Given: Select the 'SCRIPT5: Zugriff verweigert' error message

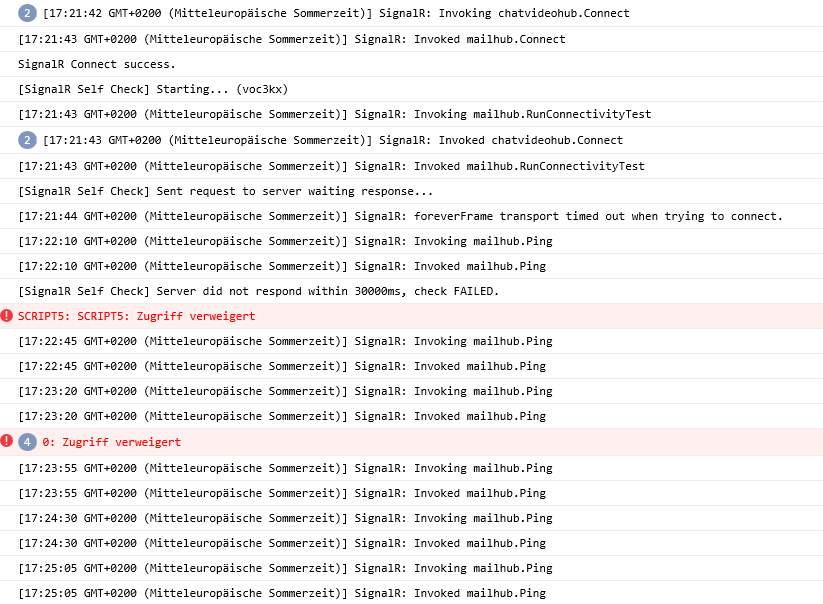Looking at the screenshot, I should 136,316.
